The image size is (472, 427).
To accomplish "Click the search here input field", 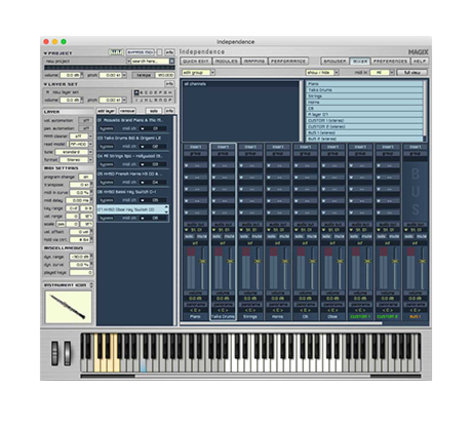I will 150,61.
